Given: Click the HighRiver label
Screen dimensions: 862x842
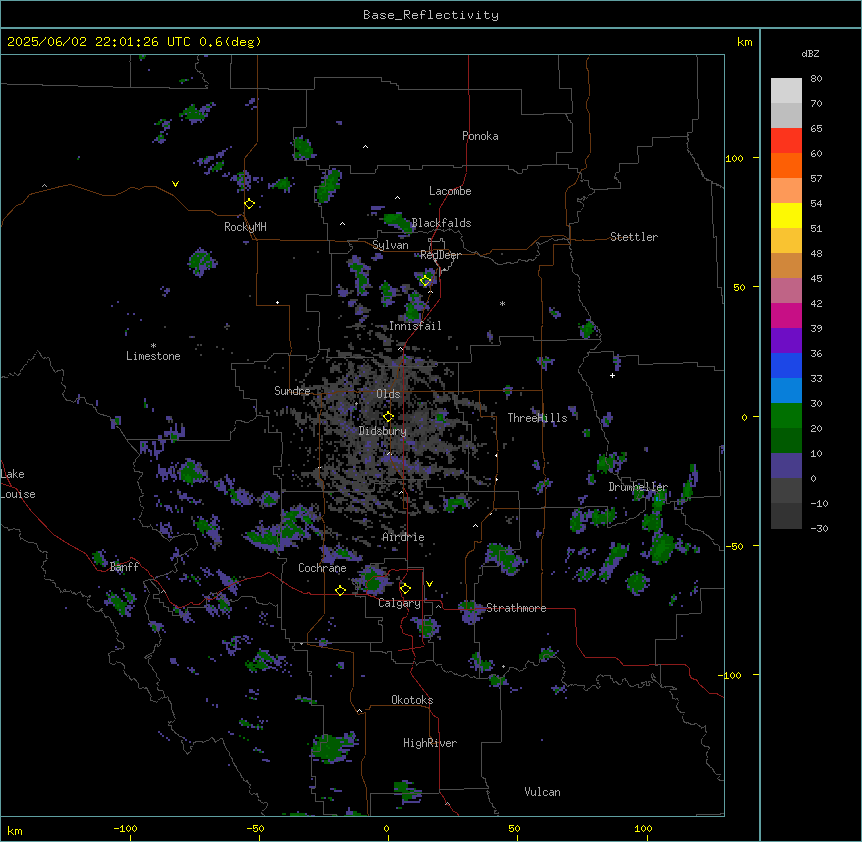Looking at the screenshot, I should (x=430, y=743).
